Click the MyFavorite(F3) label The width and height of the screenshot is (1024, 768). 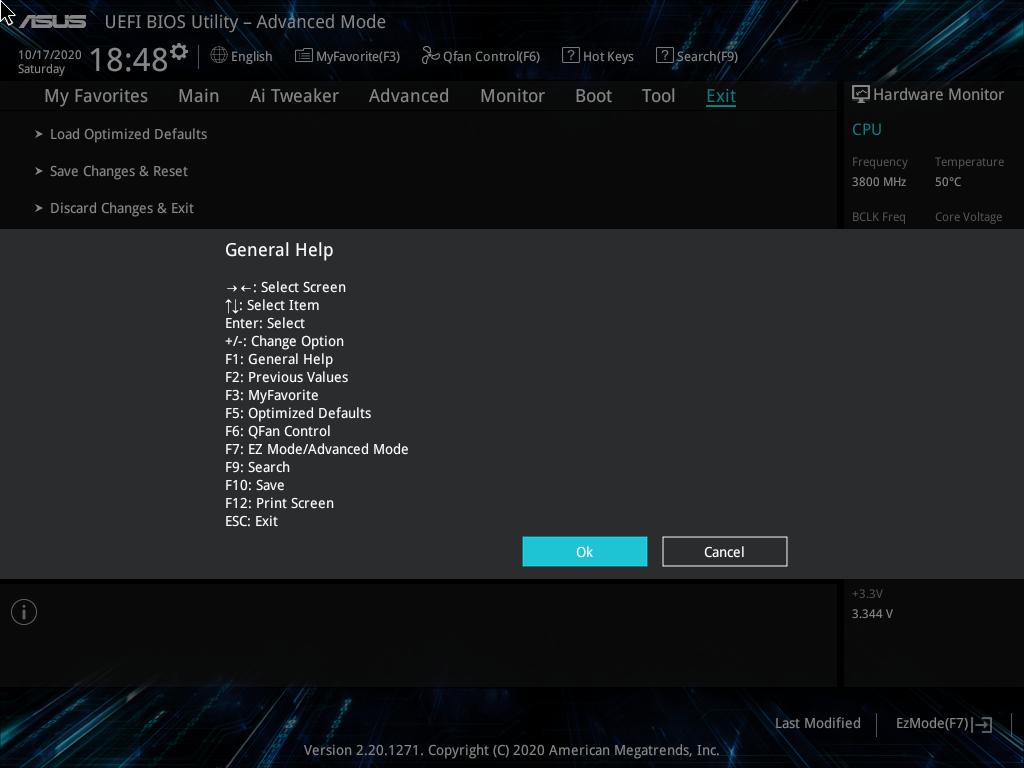[x=358, y=56]
